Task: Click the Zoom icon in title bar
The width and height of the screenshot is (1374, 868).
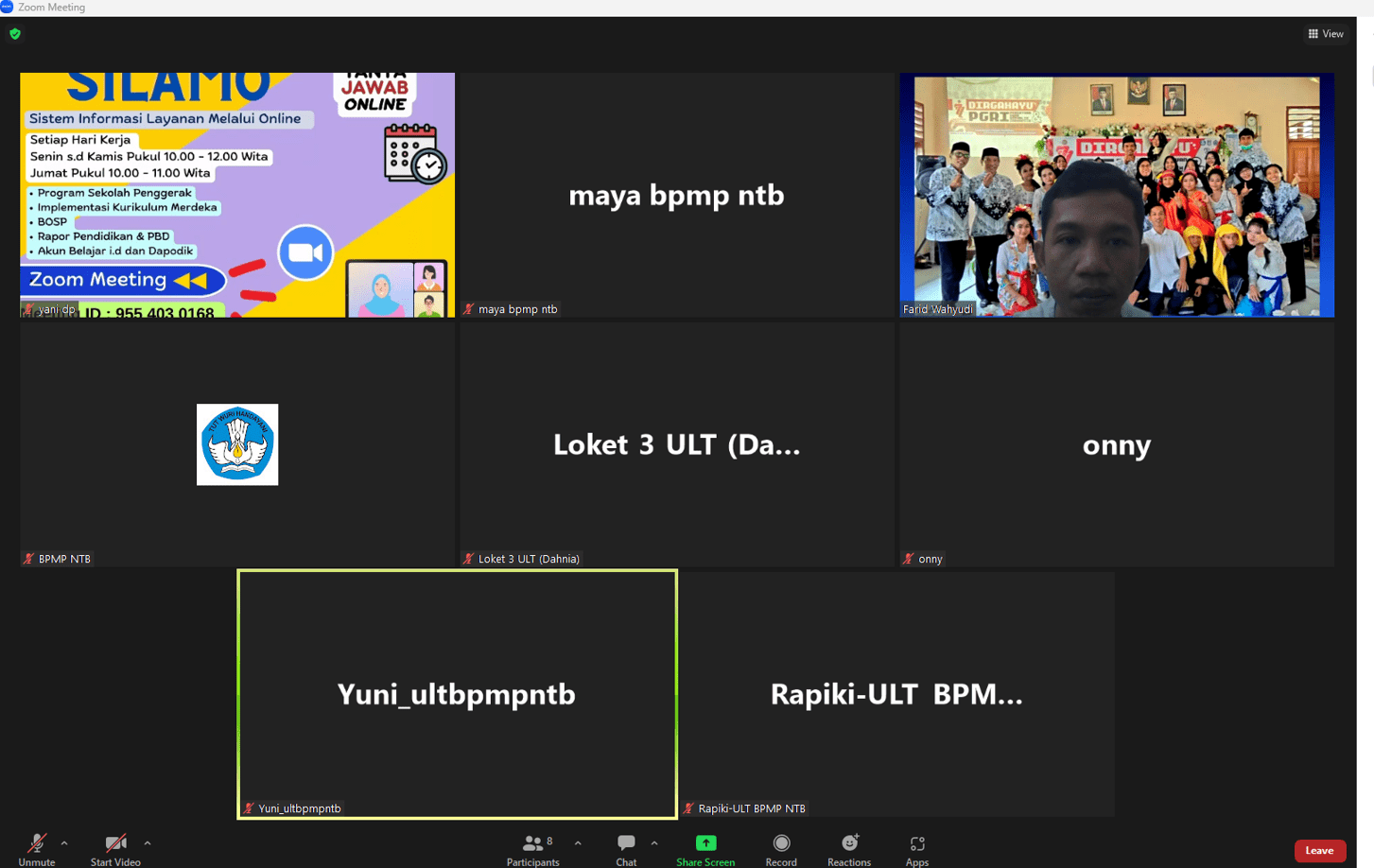Action: pyautogui.click(x=7, y=7)
